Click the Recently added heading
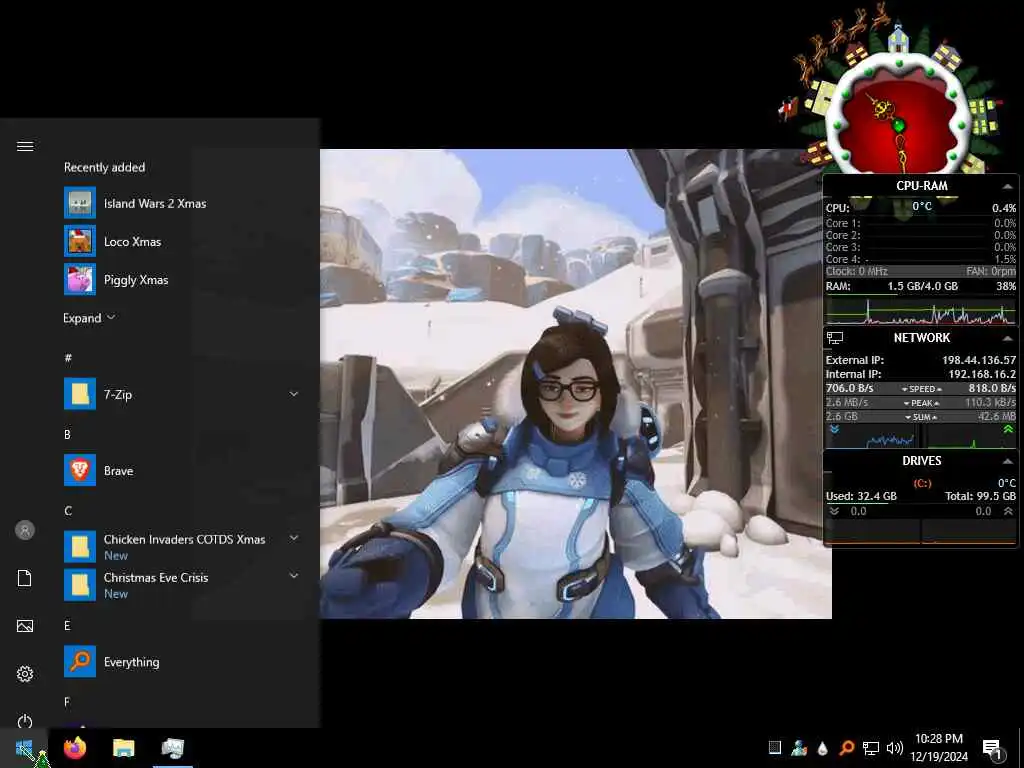The image size is (1024, 768). click(104, 167)
